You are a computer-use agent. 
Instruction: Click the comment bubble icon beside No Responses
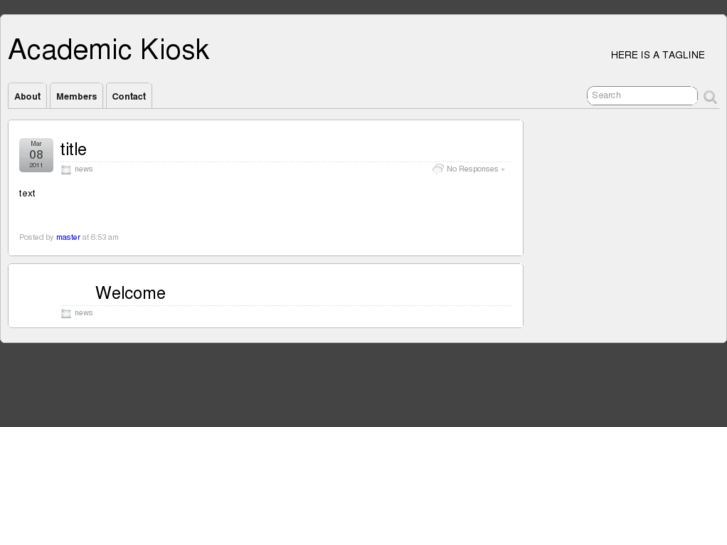pos(438,169)
